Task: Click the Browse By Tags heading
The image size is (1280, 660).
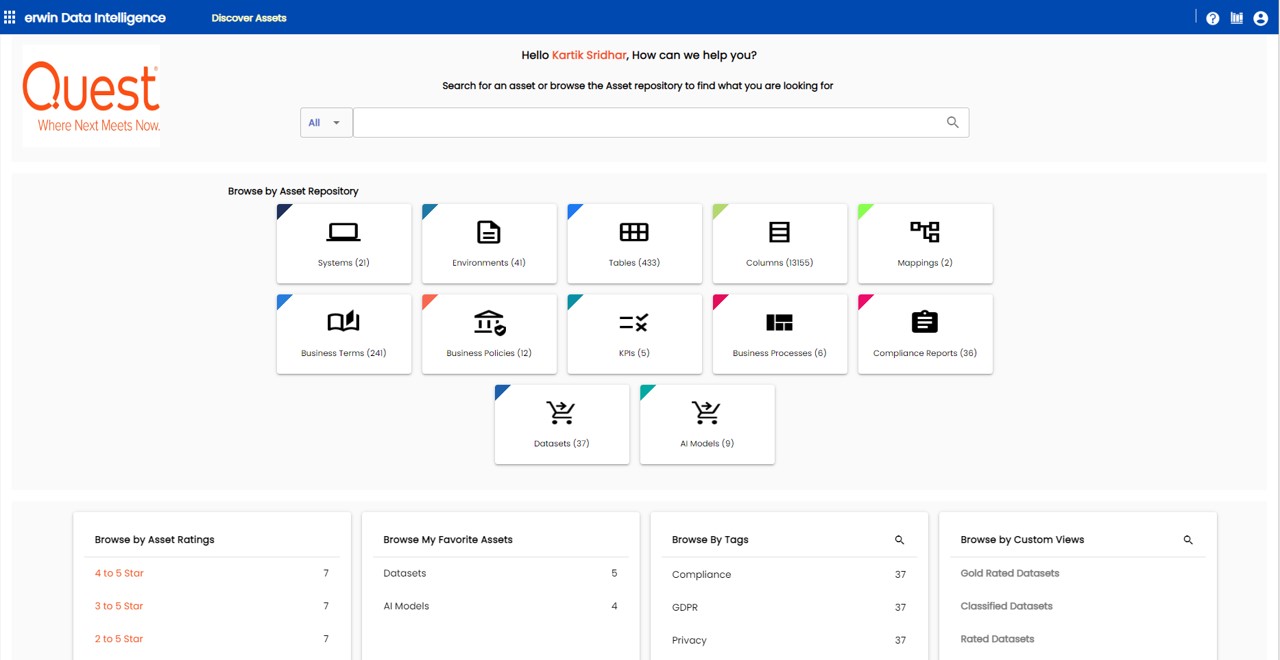Action: point(710,540)
